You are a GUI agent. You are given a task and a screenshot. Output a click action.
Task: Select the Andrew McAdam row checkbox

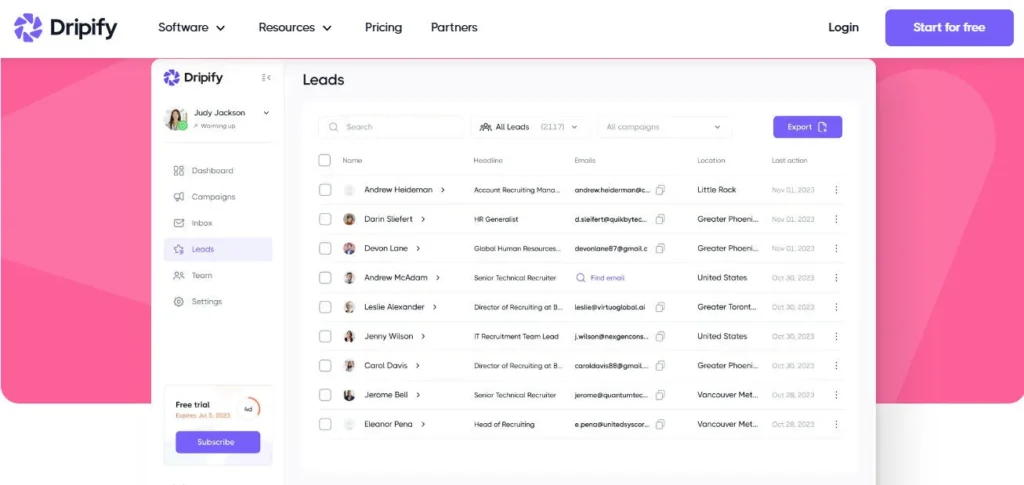point(325,277)
